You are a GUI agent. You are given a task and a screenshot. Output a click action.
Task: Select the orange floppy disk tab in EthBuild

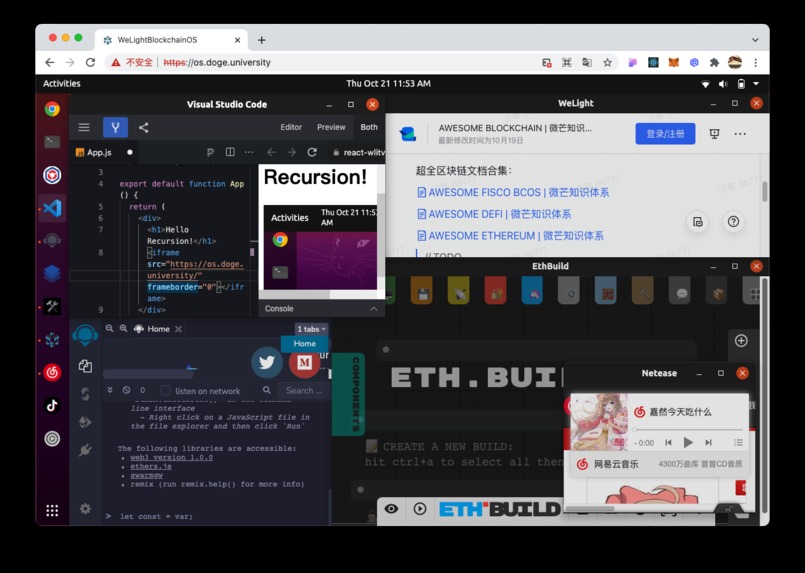tap(421, 291)
